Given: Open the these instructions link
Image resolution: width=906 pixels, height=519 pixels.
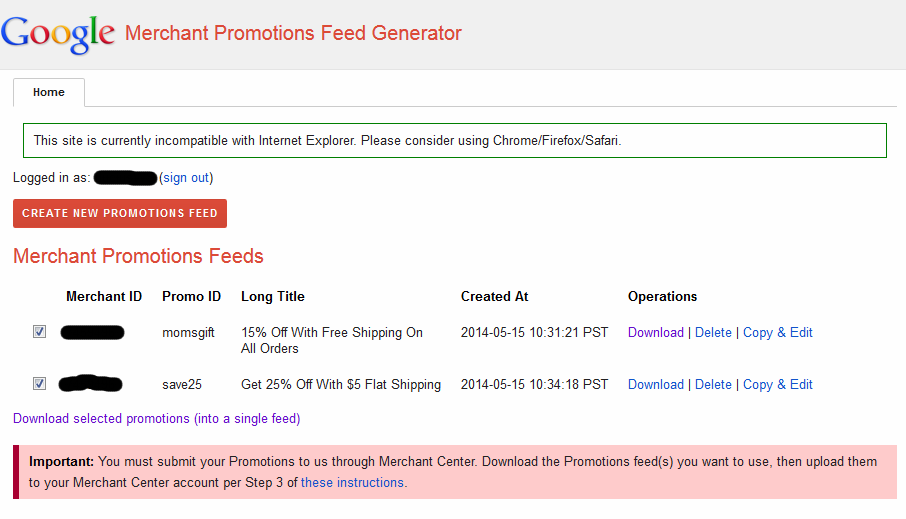Looking at the screenshot, I should point(352,483).
